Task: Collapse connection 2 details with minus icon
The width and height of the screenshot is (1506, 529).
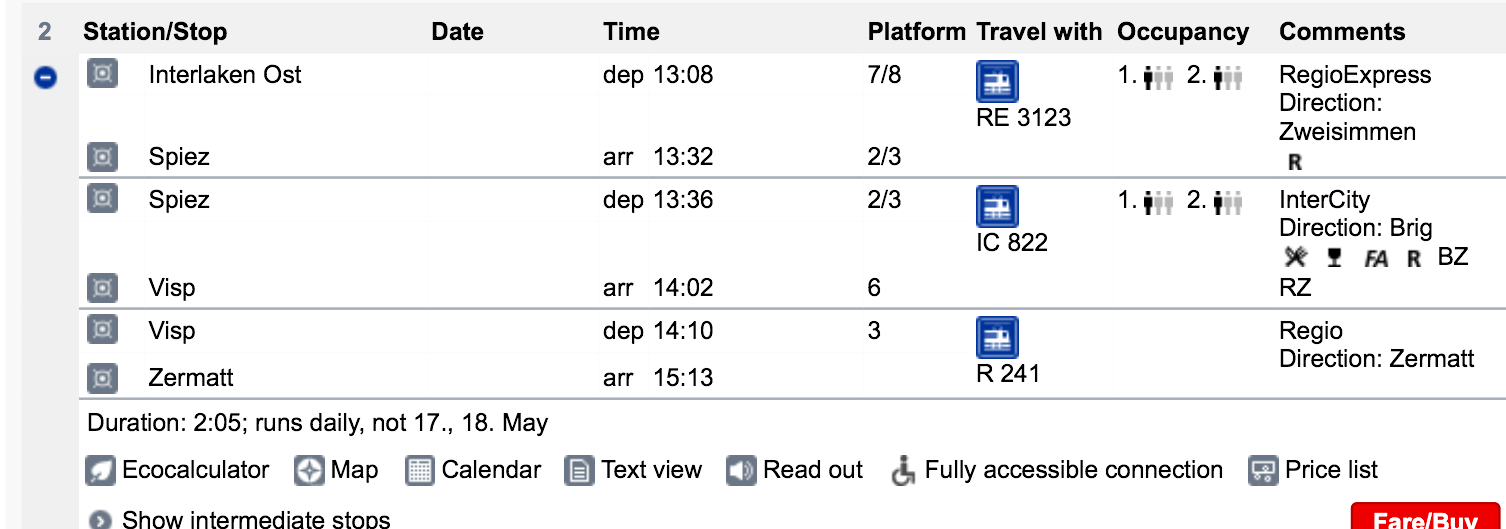Action: coord(45,77)
